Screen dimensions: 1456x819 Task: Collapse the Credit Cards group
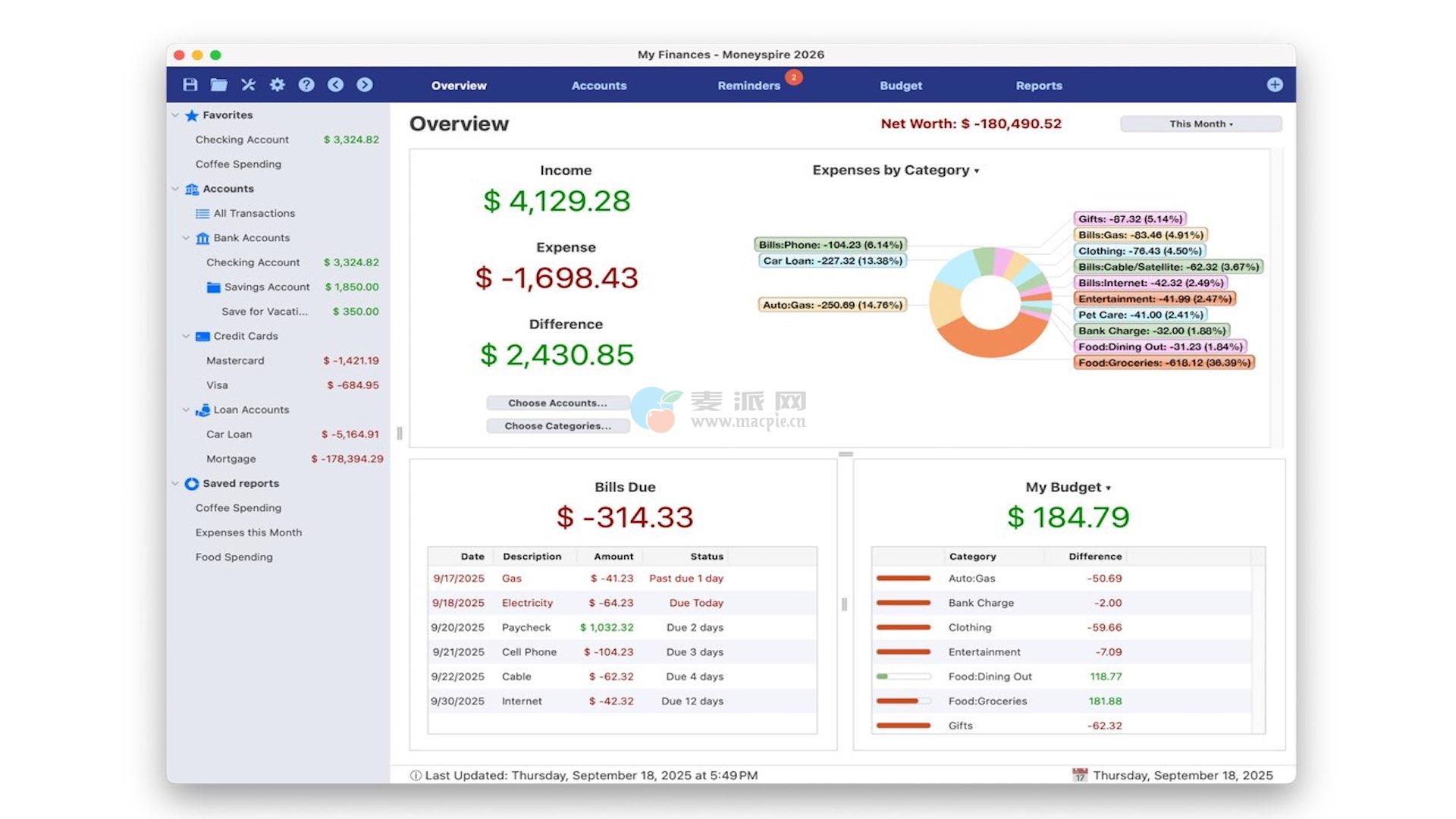tap(187, 336)
